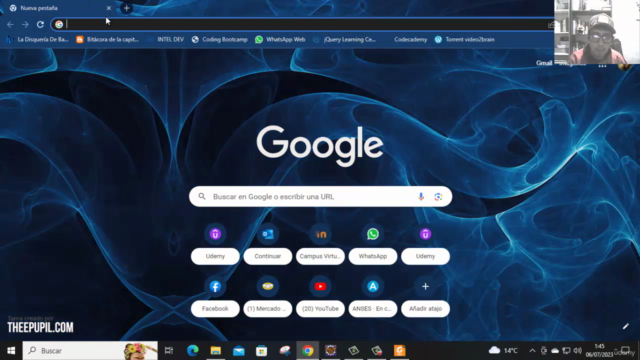
Task: Start voice search with microphone
Action: (421, 197)
